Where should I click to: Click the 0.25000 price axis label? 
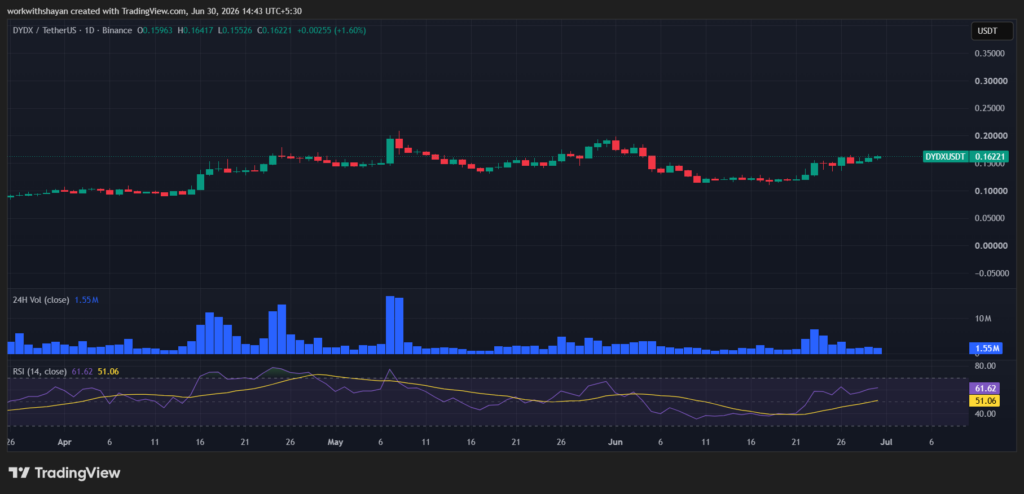click(x=991, y=108)
